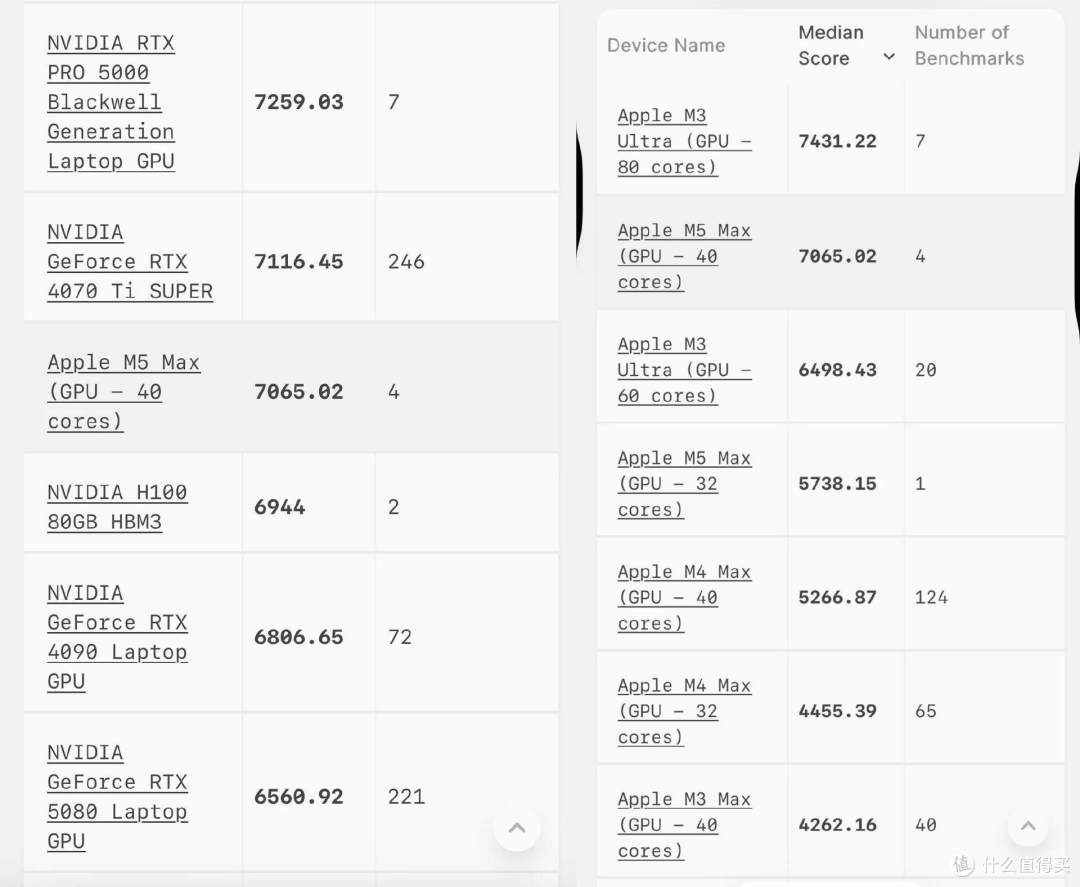Image resolution: width=1080 pixels, height=887 pixels.
Task: Open Apple M3 Ultra 60 cores link
Action: coord(685,370)
